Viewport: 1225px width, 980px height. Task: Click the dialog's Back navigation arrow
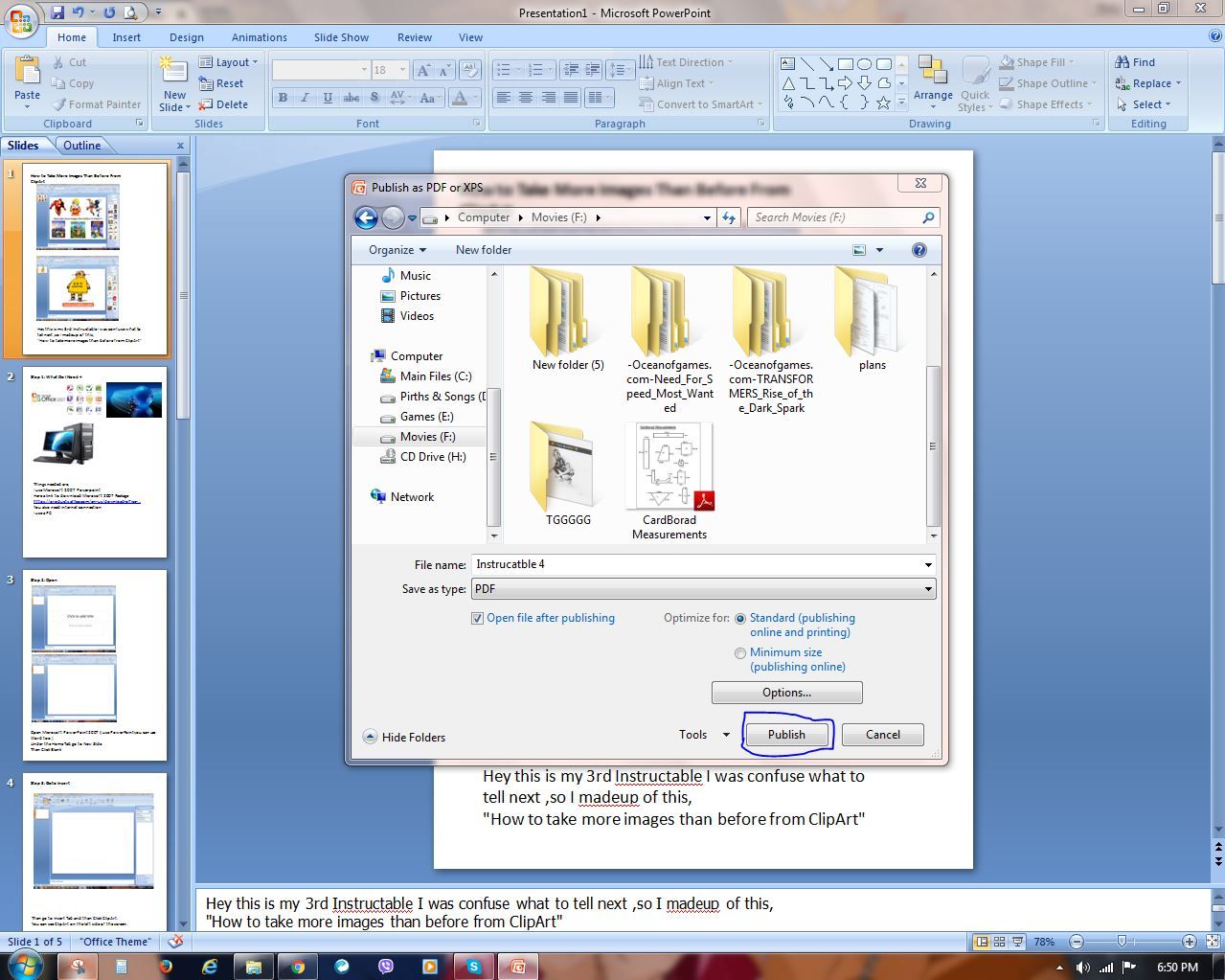click(x=366, y=217)
